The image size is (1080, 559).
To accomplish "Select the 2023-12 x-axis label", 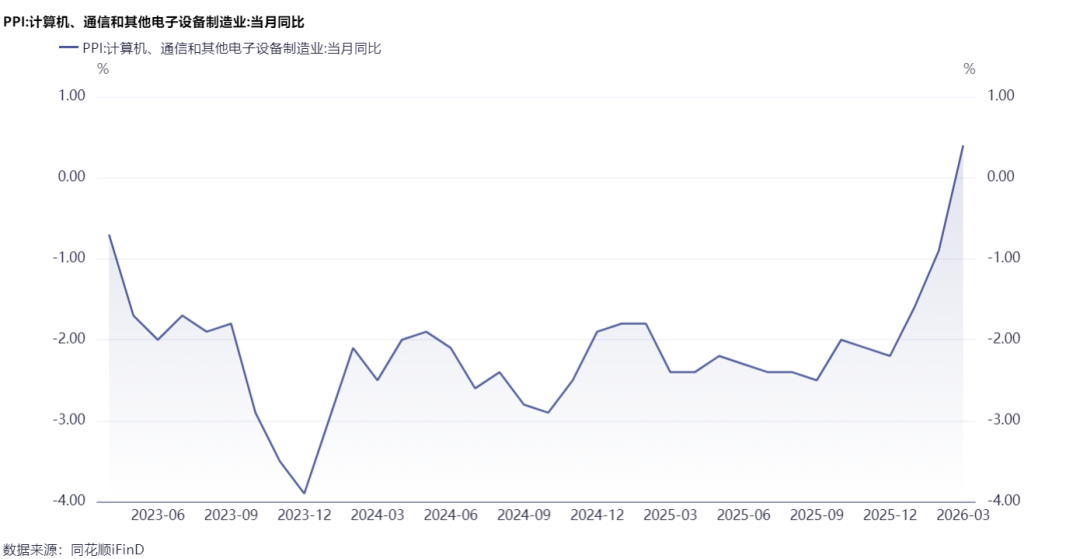I will 304,515.
